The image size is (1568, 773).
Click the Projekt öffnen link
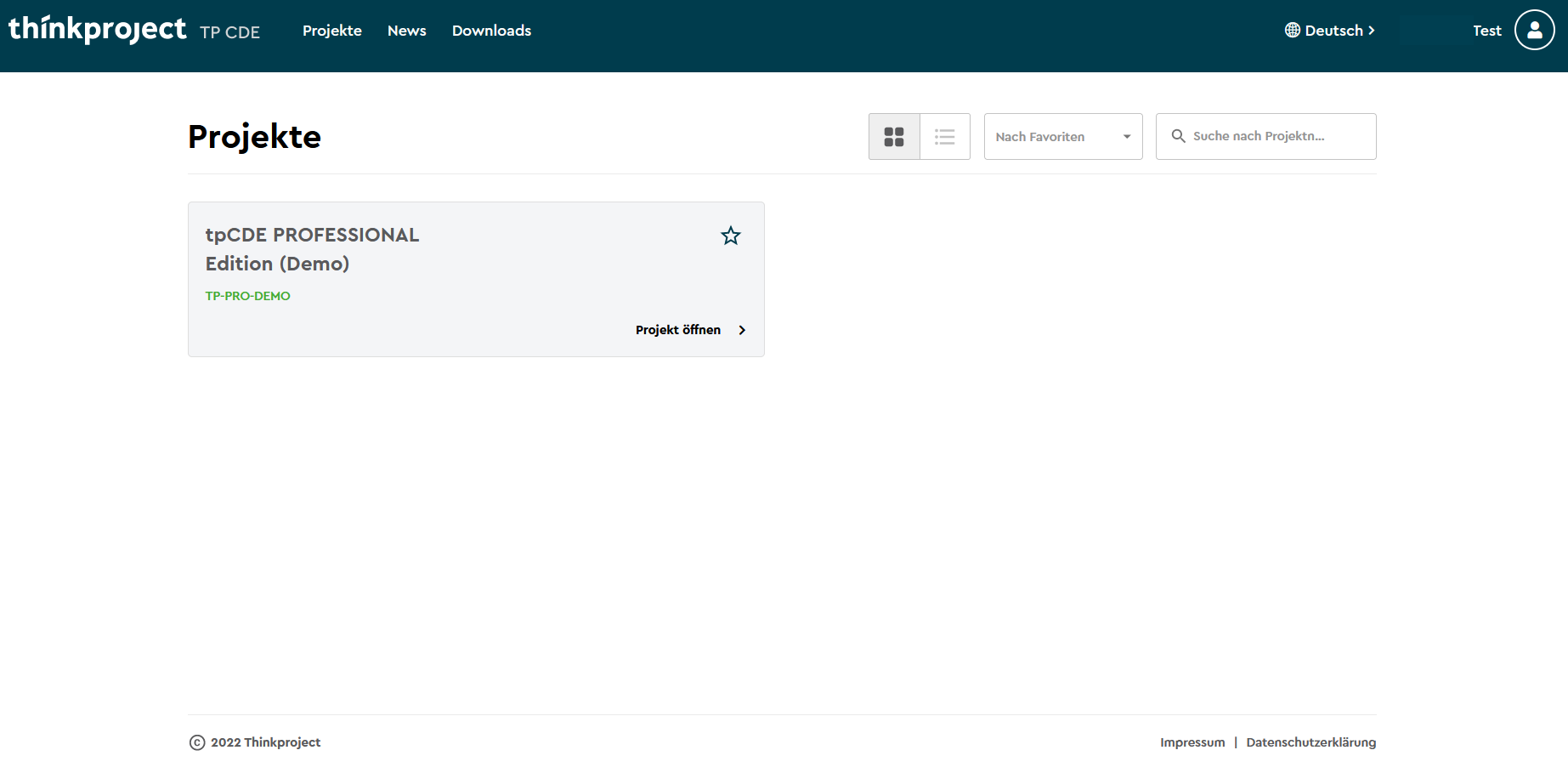tap(678, 330)
